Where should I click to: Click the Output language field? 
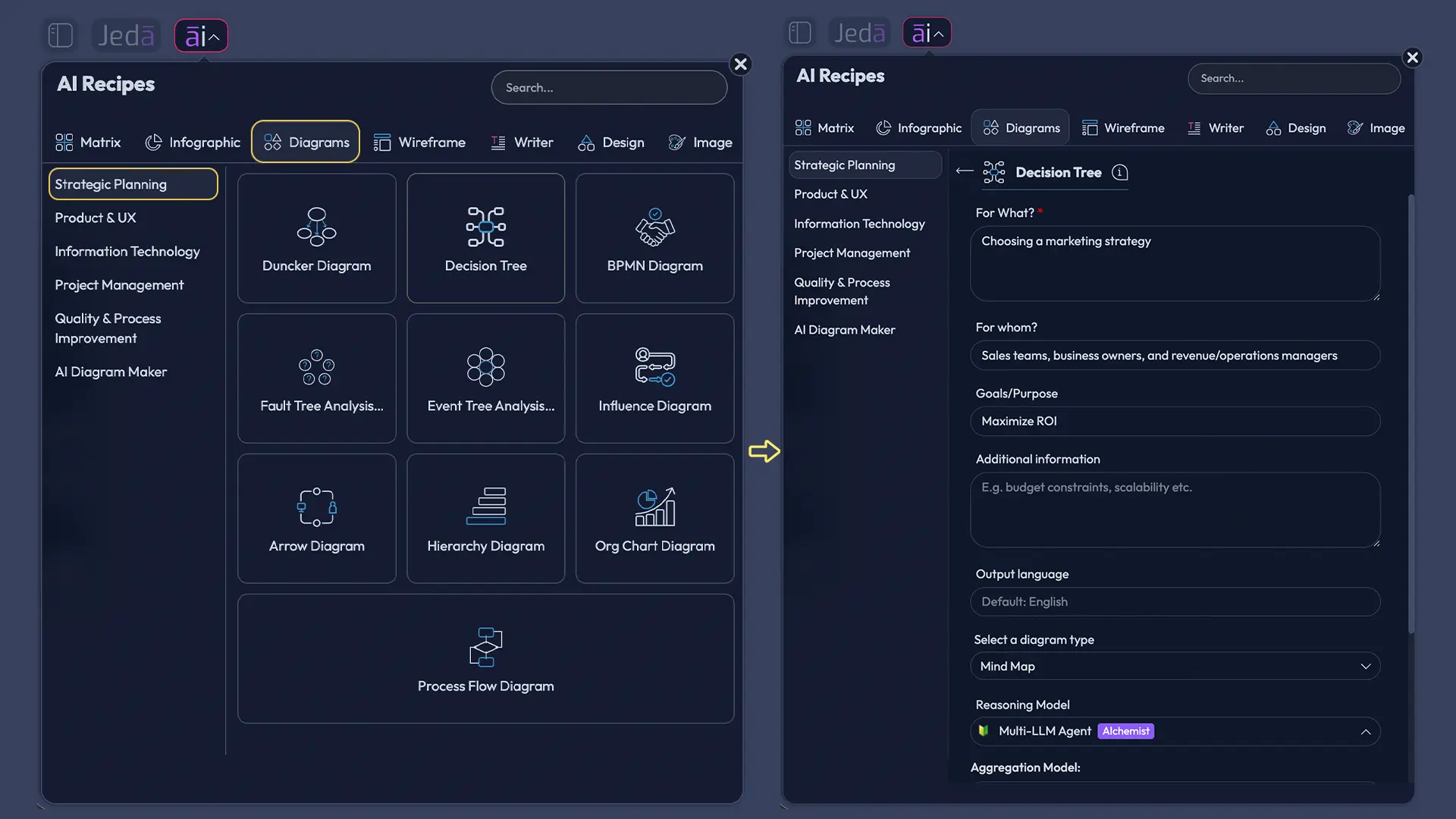(x=1175, y=601)
